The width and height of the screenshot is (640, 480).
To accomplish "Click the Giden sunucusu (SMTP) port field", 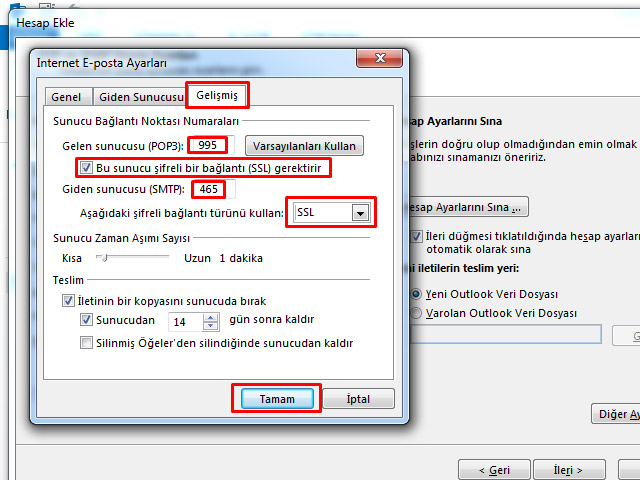I will (208, 189).
